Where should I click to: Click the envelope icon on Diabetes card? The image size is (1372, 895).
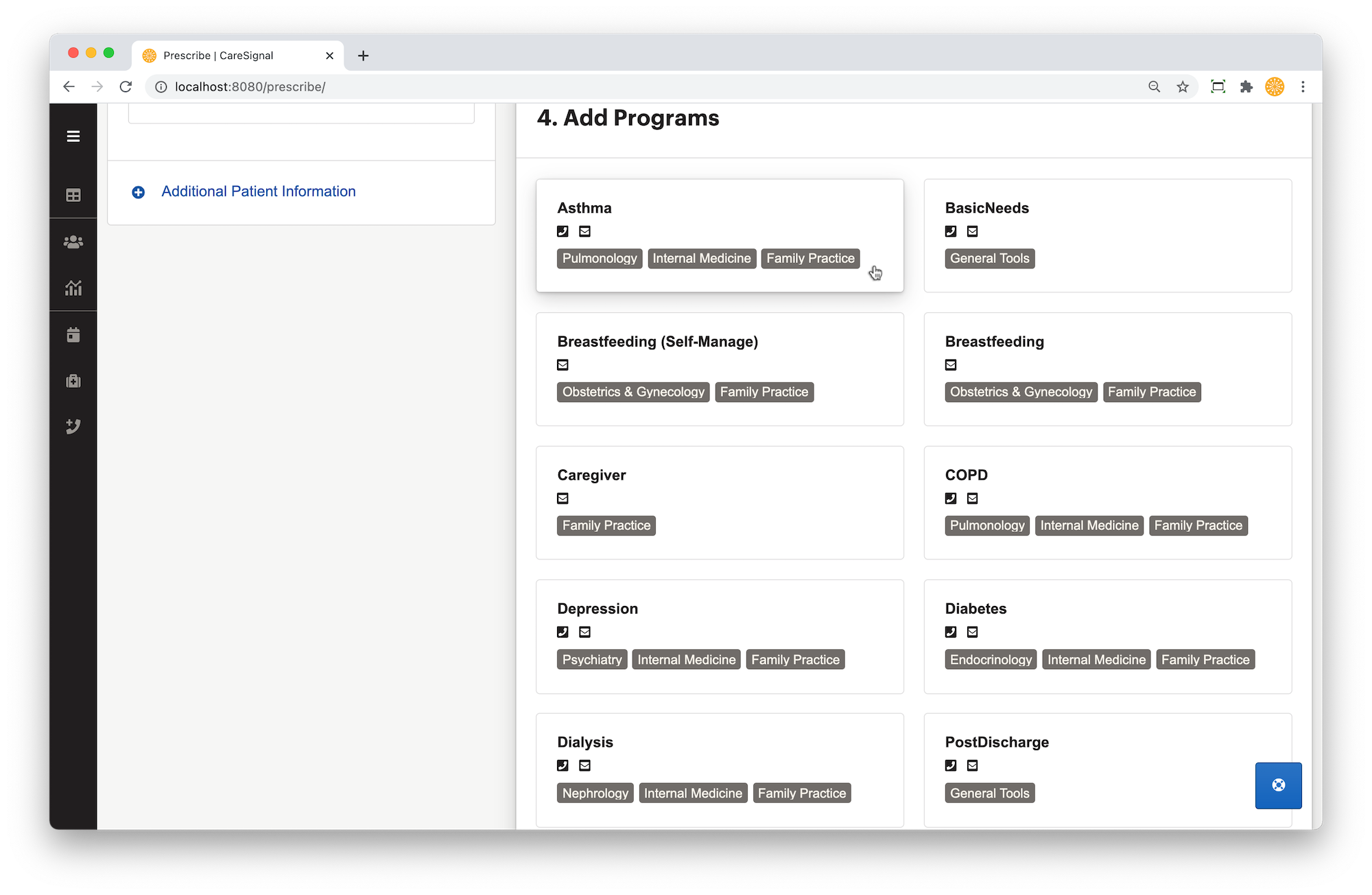(972, 631)
